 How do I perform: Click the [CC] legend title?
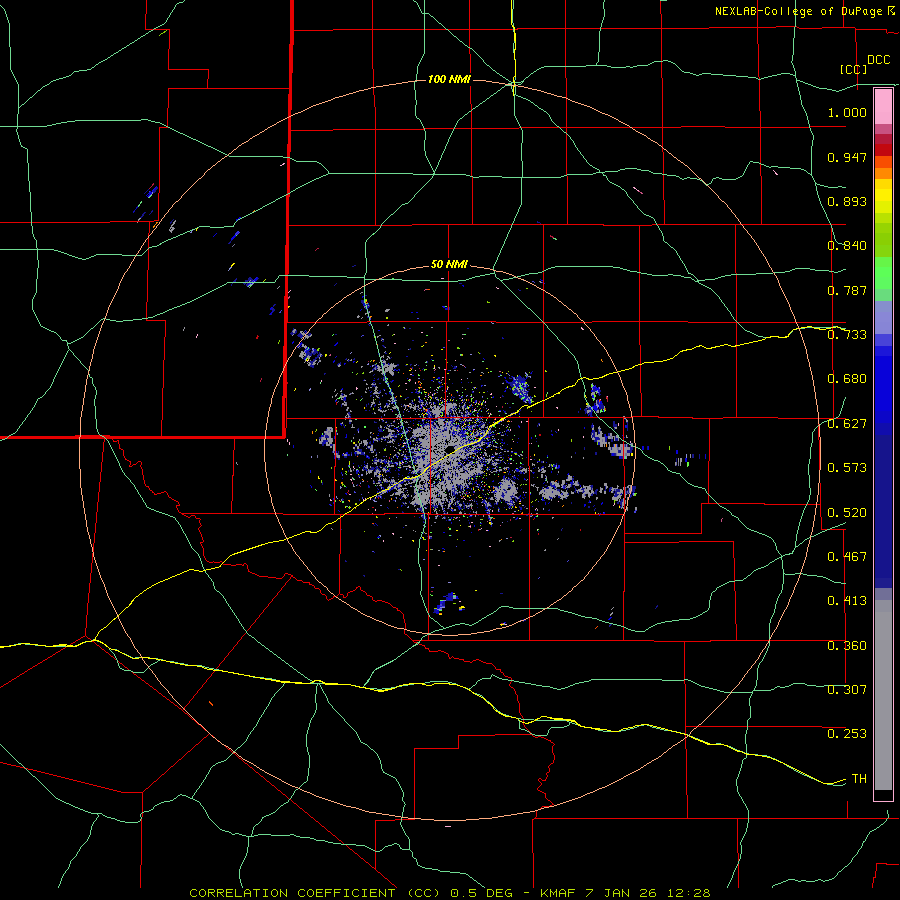tap(853, 69)
